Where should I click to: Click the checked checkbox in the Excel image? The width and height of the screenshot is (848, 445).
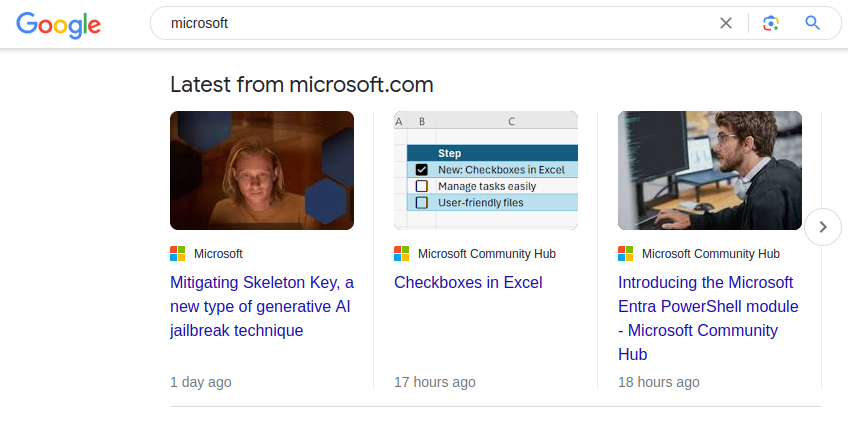422,170
